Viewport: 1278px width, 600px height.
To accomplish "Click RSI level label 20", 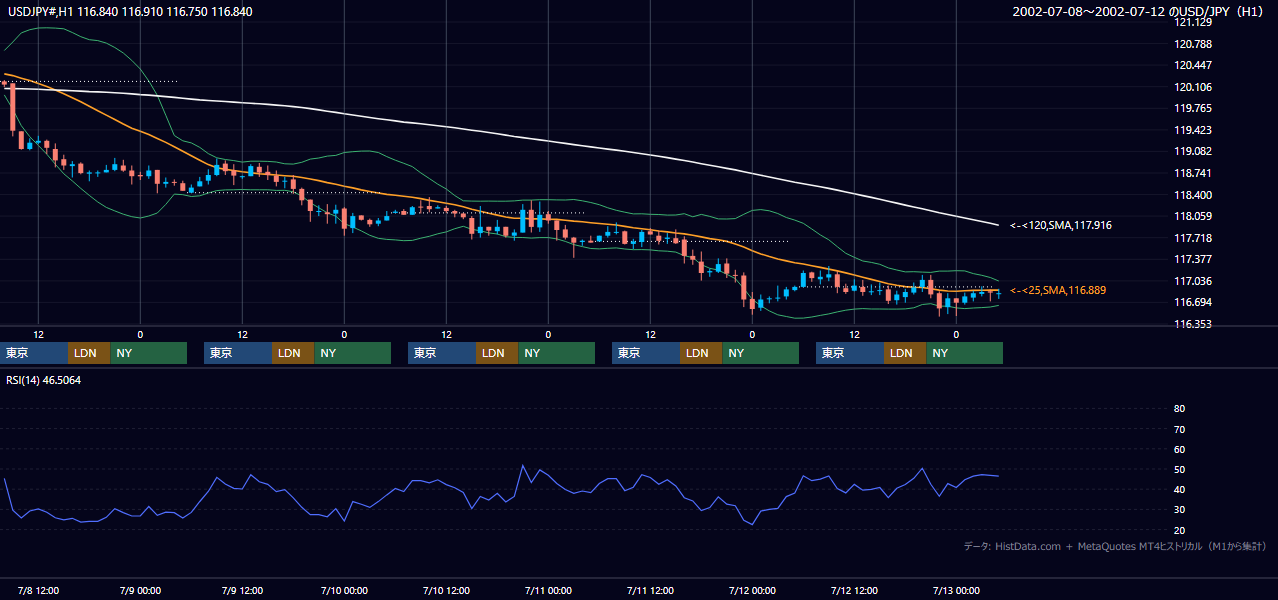I will 1179,530.
